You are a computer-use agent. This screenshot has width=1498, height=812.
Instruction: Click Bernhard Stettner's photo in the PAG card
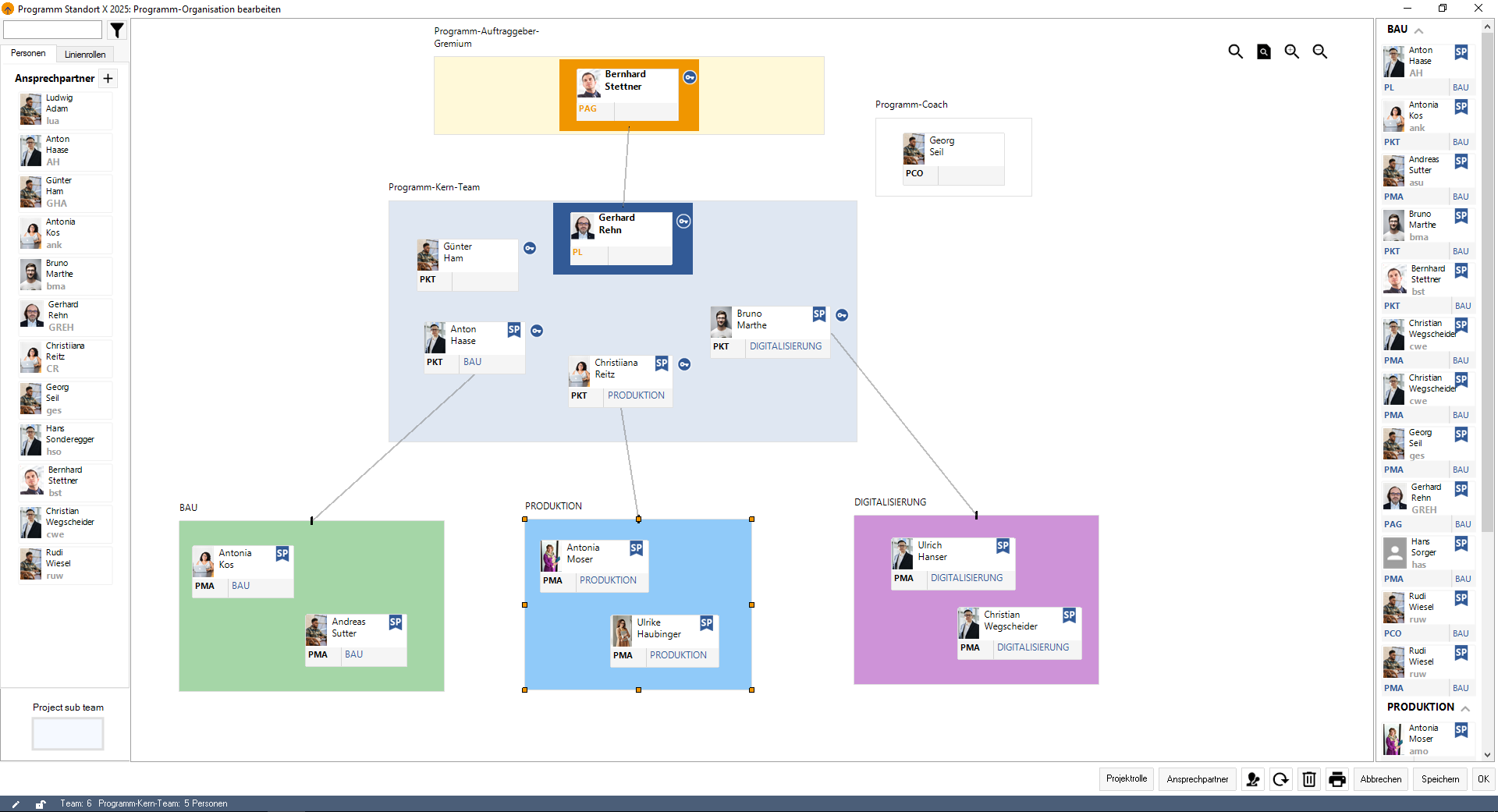tap(589, 84)
